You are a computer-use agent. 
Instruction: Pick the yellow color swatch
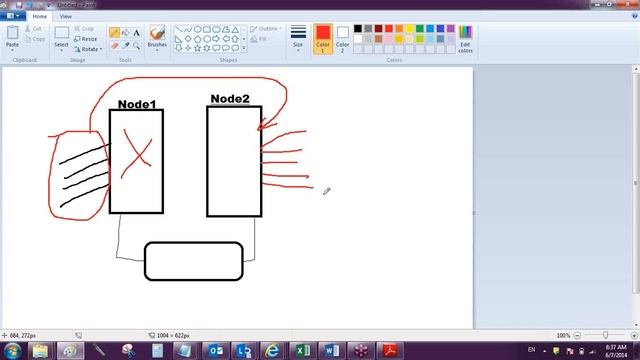click(409, 29)
